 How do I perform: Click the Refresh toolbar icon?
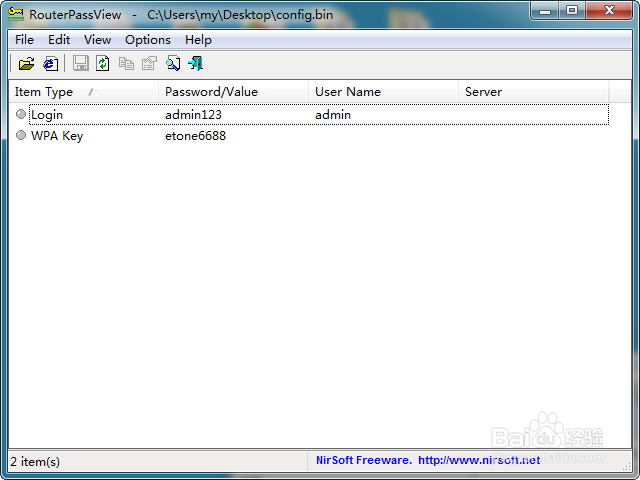click(x=102, y=64)
